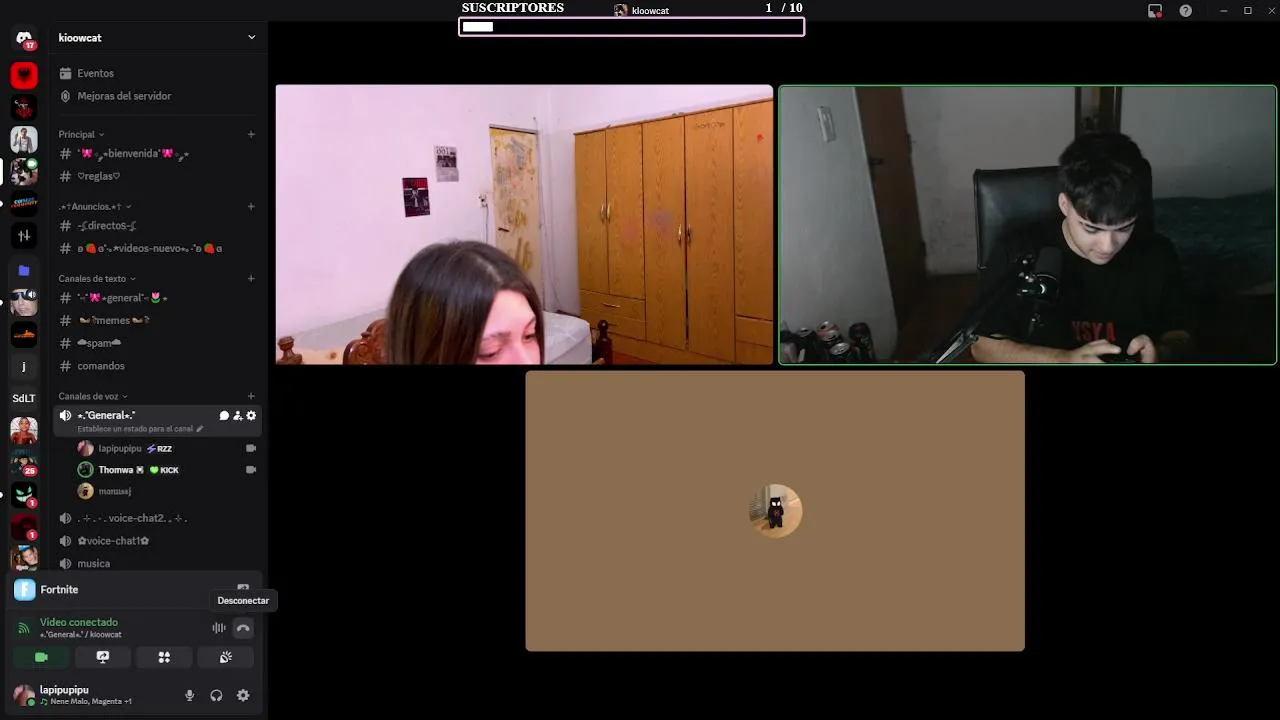The width and height of the screenshot is (1280, 720).
Task: Collapse Canales de voz category
Action: [93, 396]
